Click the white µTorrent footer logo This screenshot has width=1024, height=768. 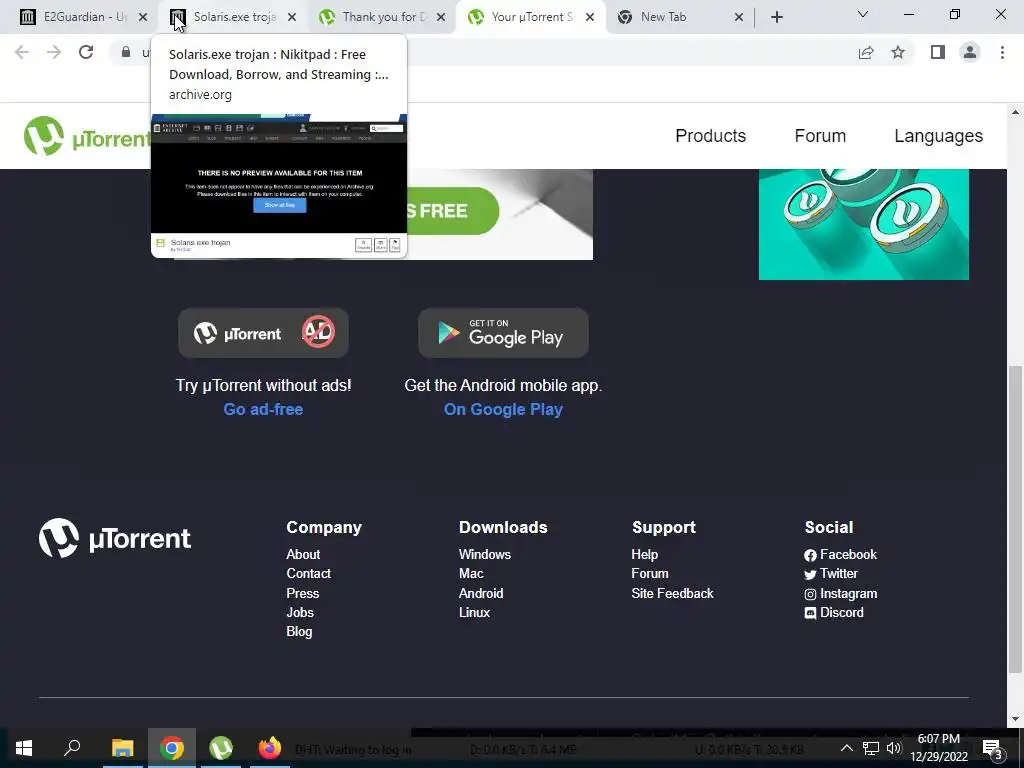(x=115, y=538)
